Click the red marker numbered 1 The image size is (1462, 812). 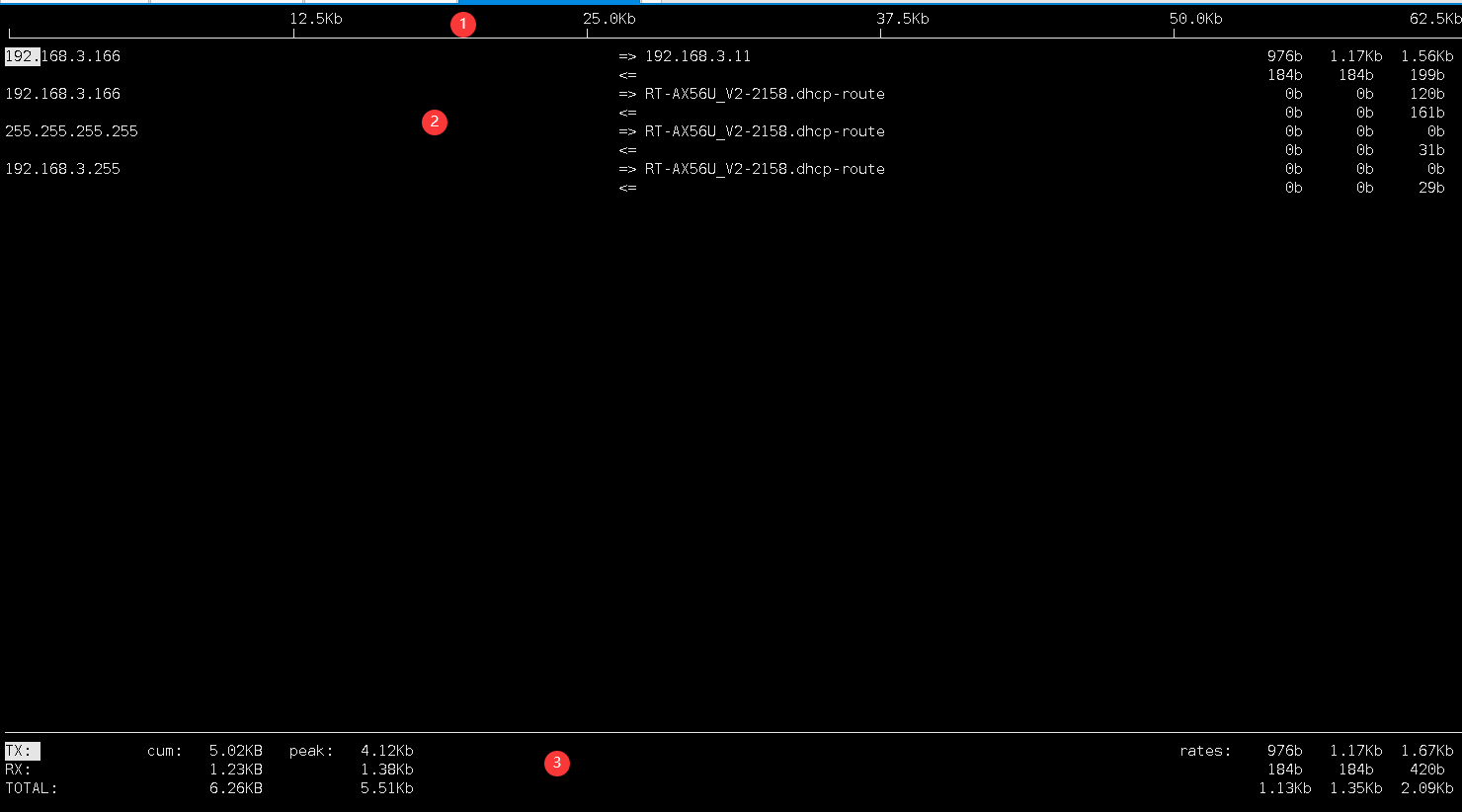[x=463, y=24]
